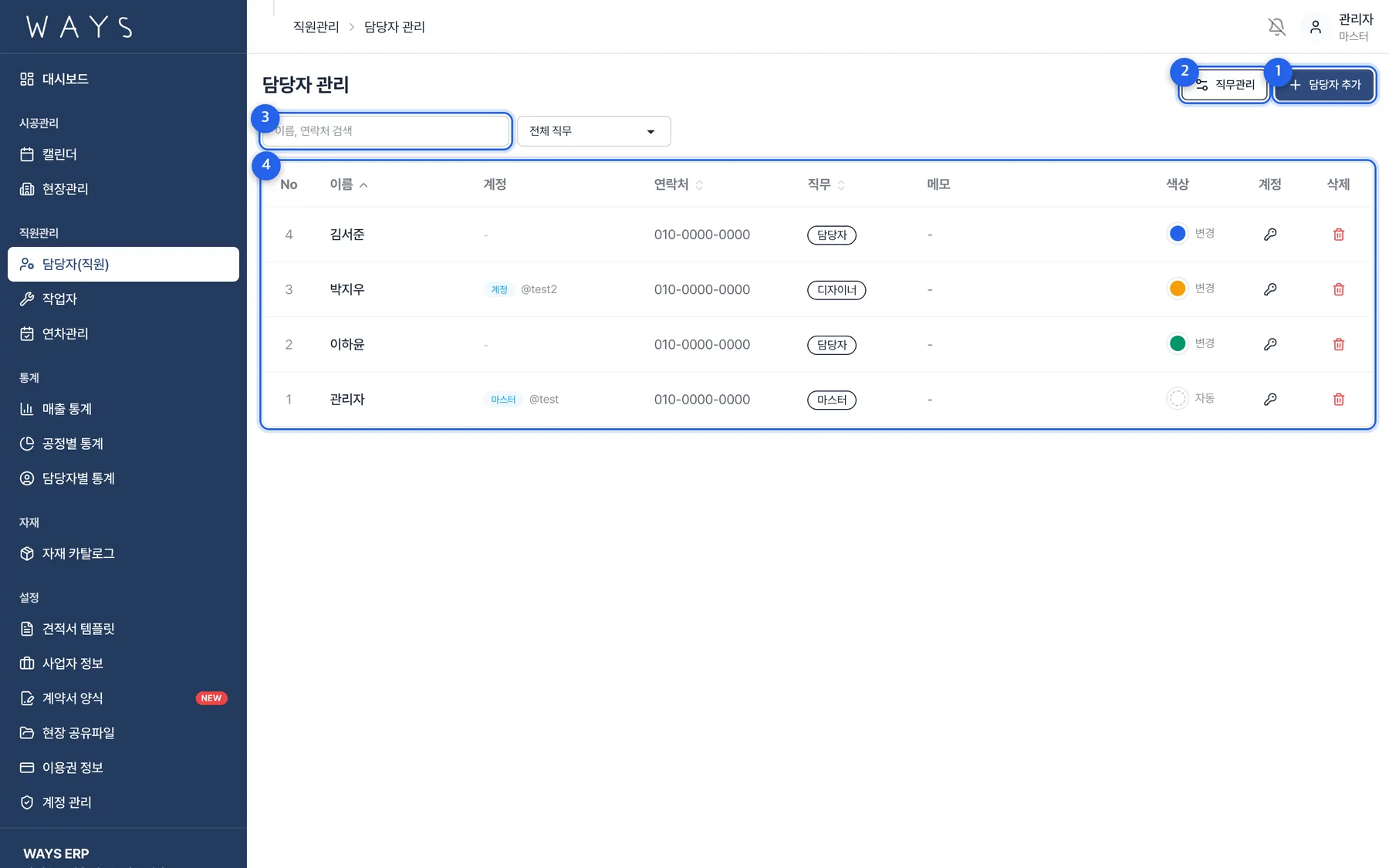
Task: Open 현장 공유파일 menu
Action: click(x=123, y=733)
